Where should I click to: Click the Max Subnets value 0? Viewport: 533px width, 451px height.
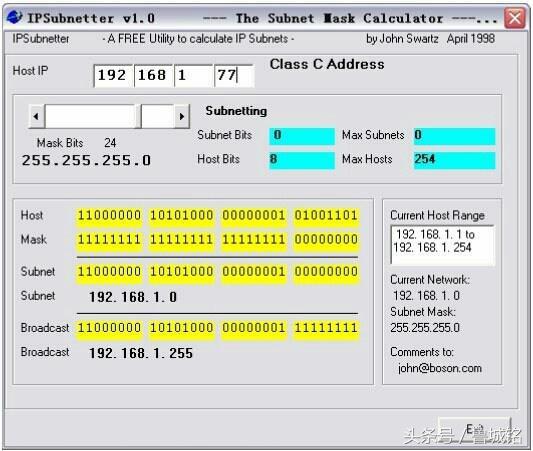454,136
